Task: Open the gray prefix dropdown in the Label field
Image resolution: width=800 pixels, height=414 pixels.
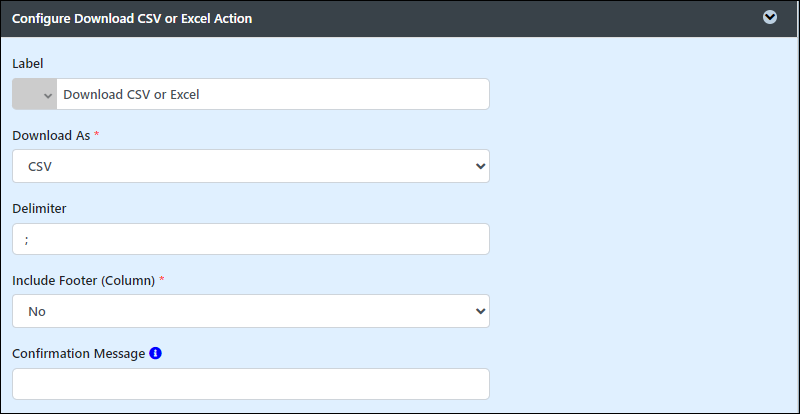Action: pos(34,94)
